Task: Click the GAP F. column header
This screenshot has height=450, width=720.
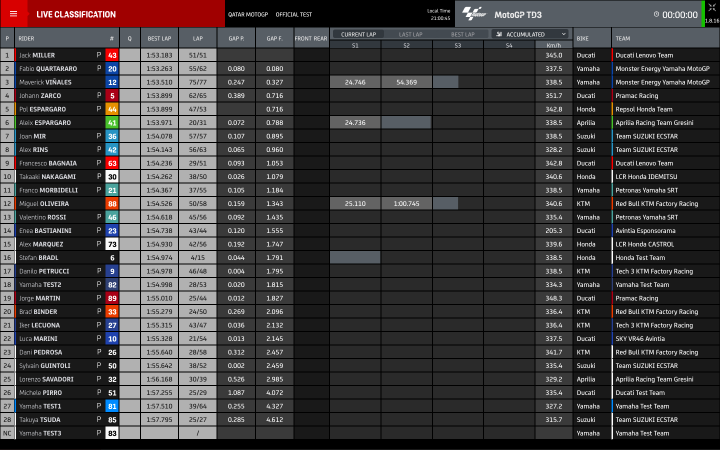Action: point(274,39)
